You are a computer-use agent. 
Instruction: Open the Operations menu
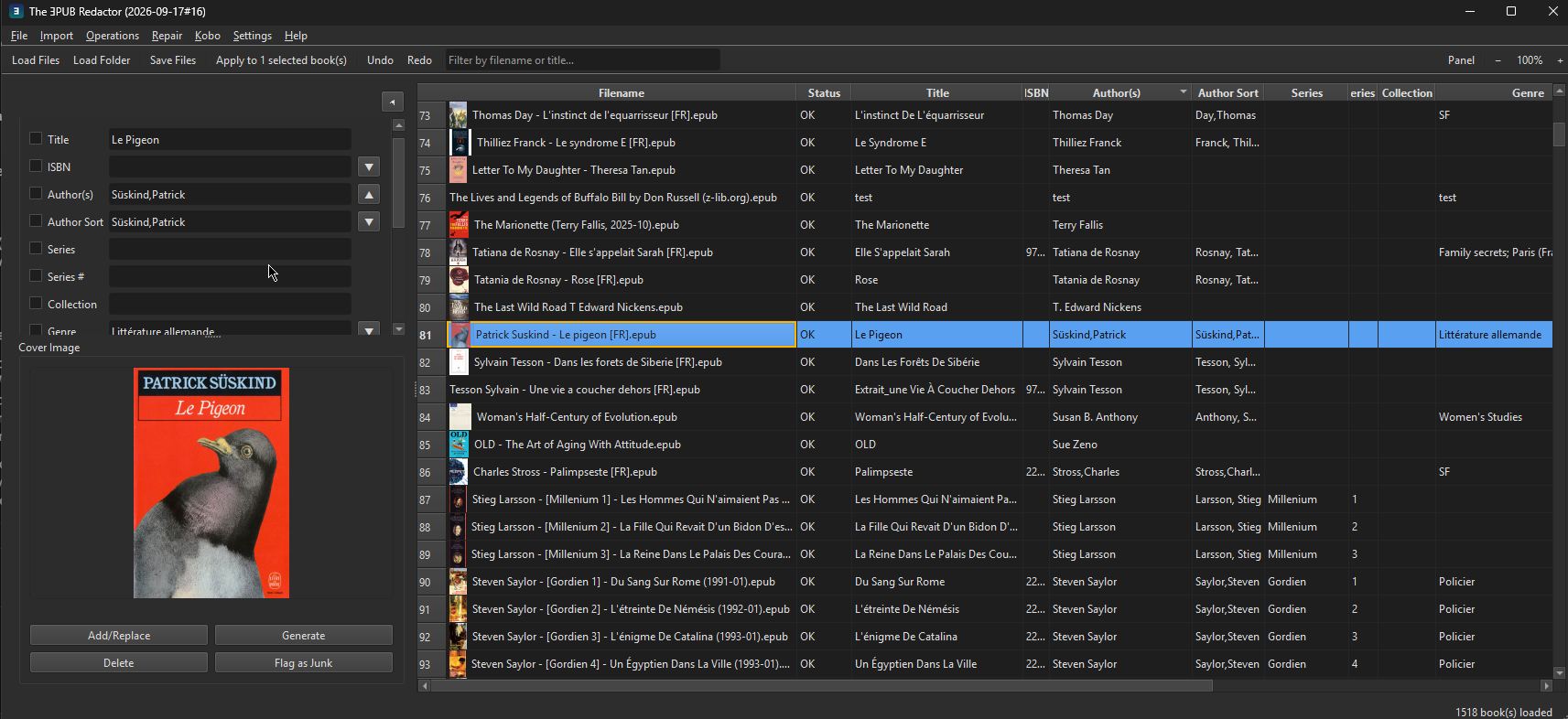(113, 36)
